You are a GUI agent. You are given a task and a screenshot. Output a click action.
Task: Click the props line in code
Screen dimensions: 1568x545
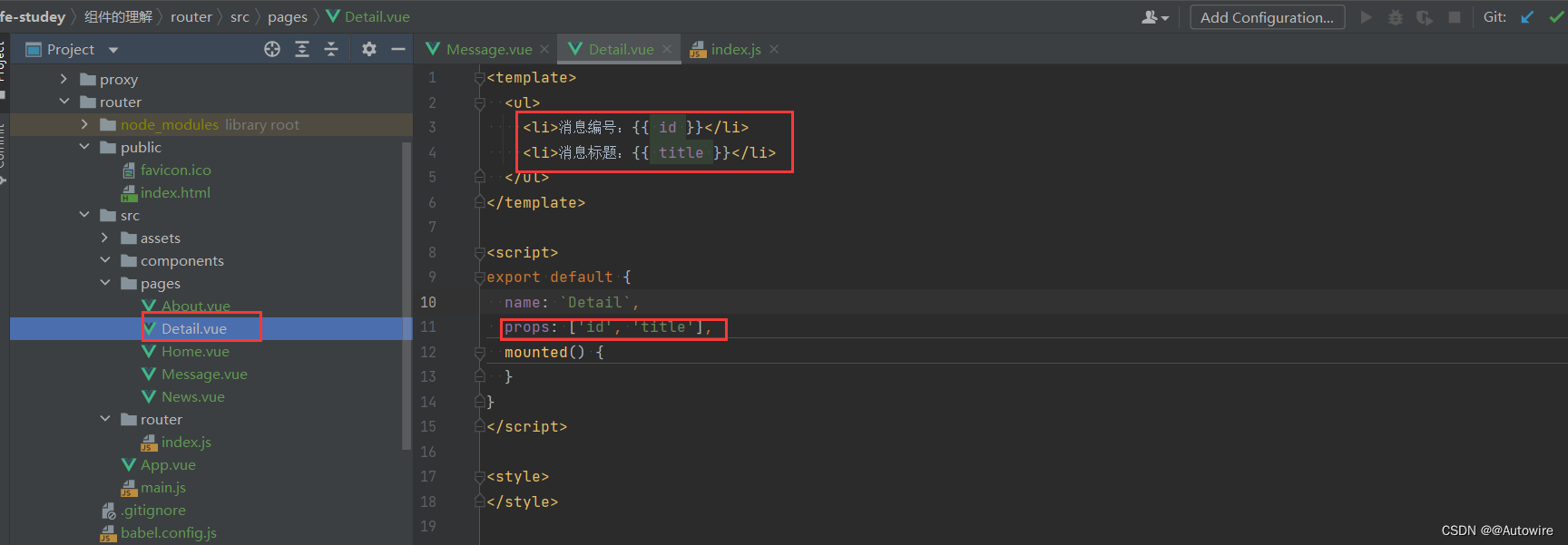click(x=608, y=327)
